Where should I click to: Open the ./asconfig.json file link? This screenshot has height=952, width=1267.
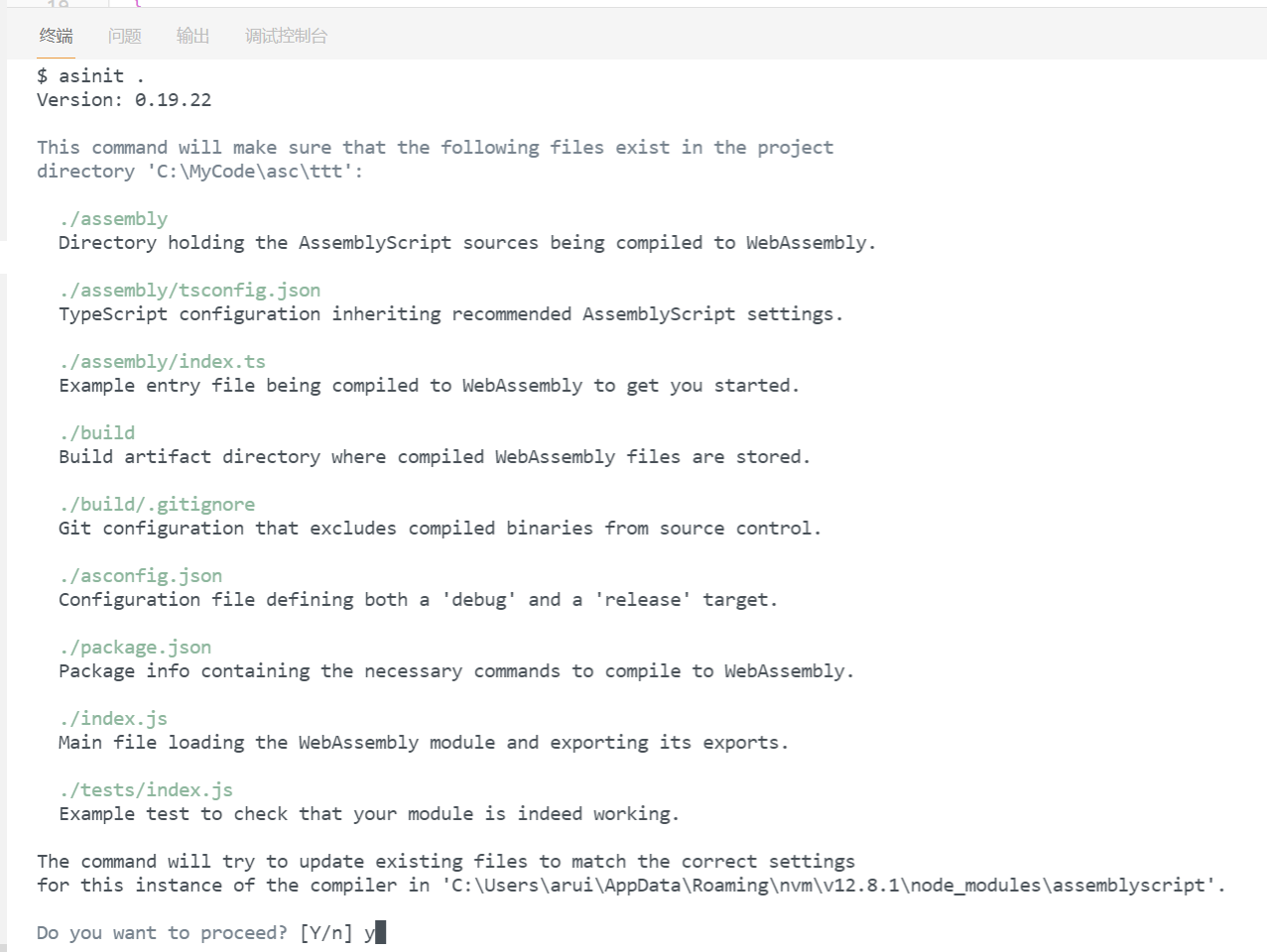point(140,576)
